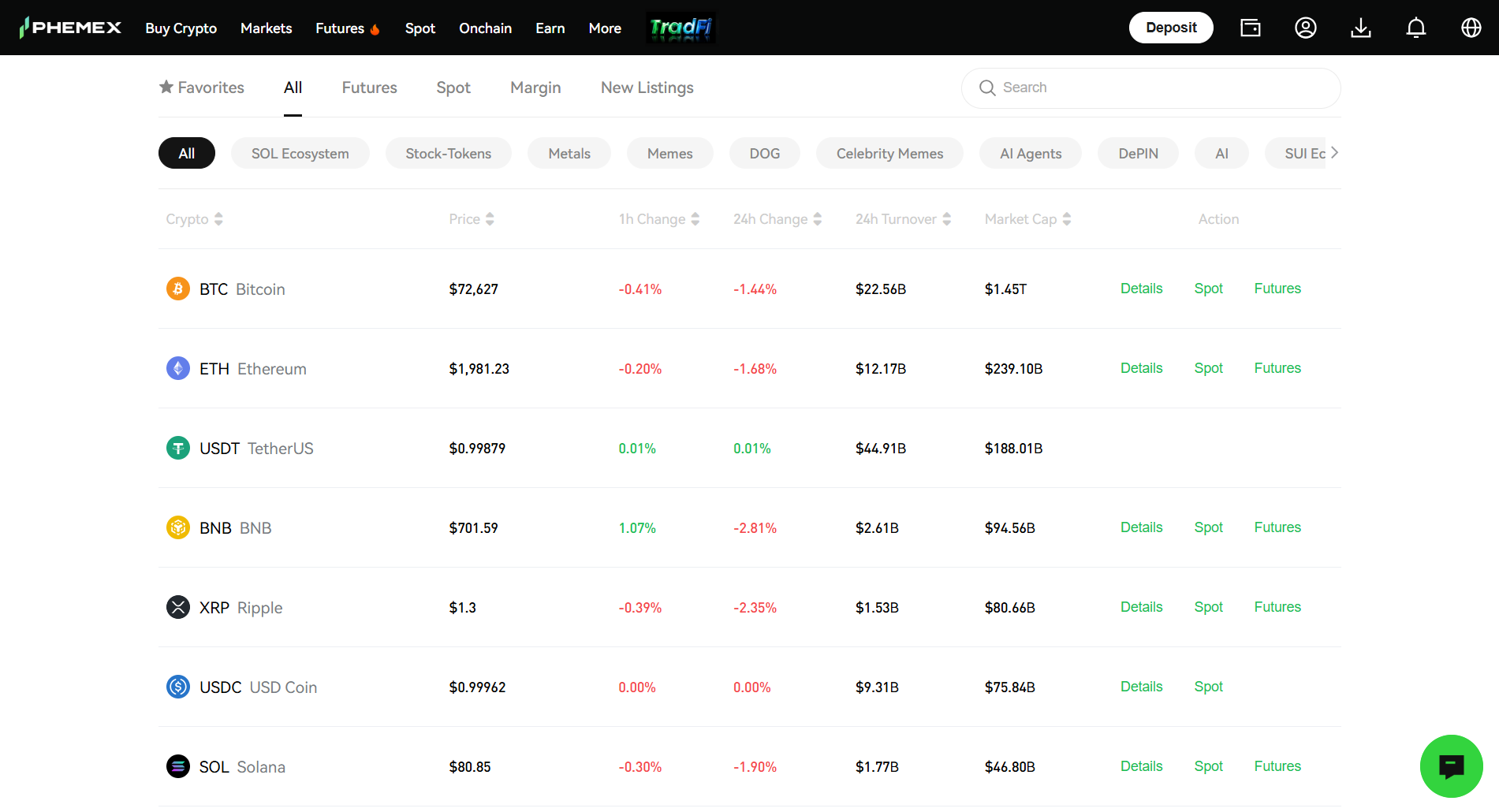1499x812 pixels.
Task: Expand more categories with right chevron
Action: tap(1334, 153)
